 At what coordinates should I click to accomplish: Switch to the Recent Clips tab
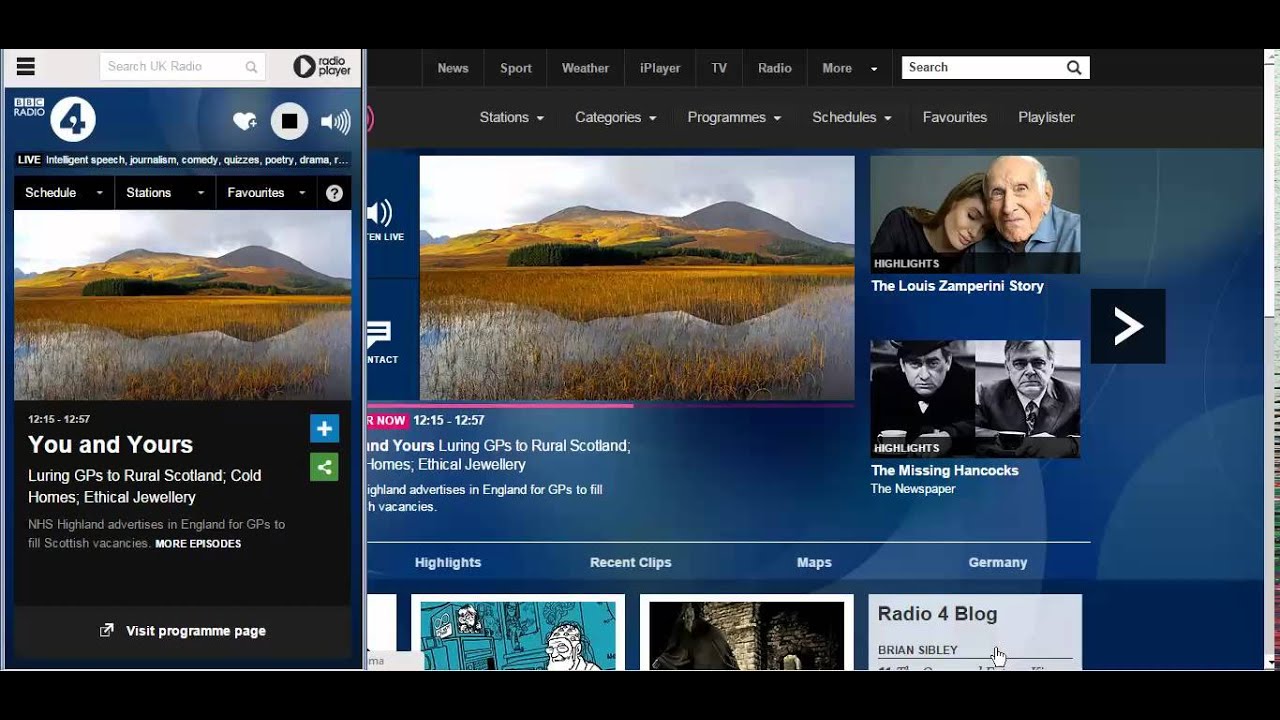coord(631,562)
